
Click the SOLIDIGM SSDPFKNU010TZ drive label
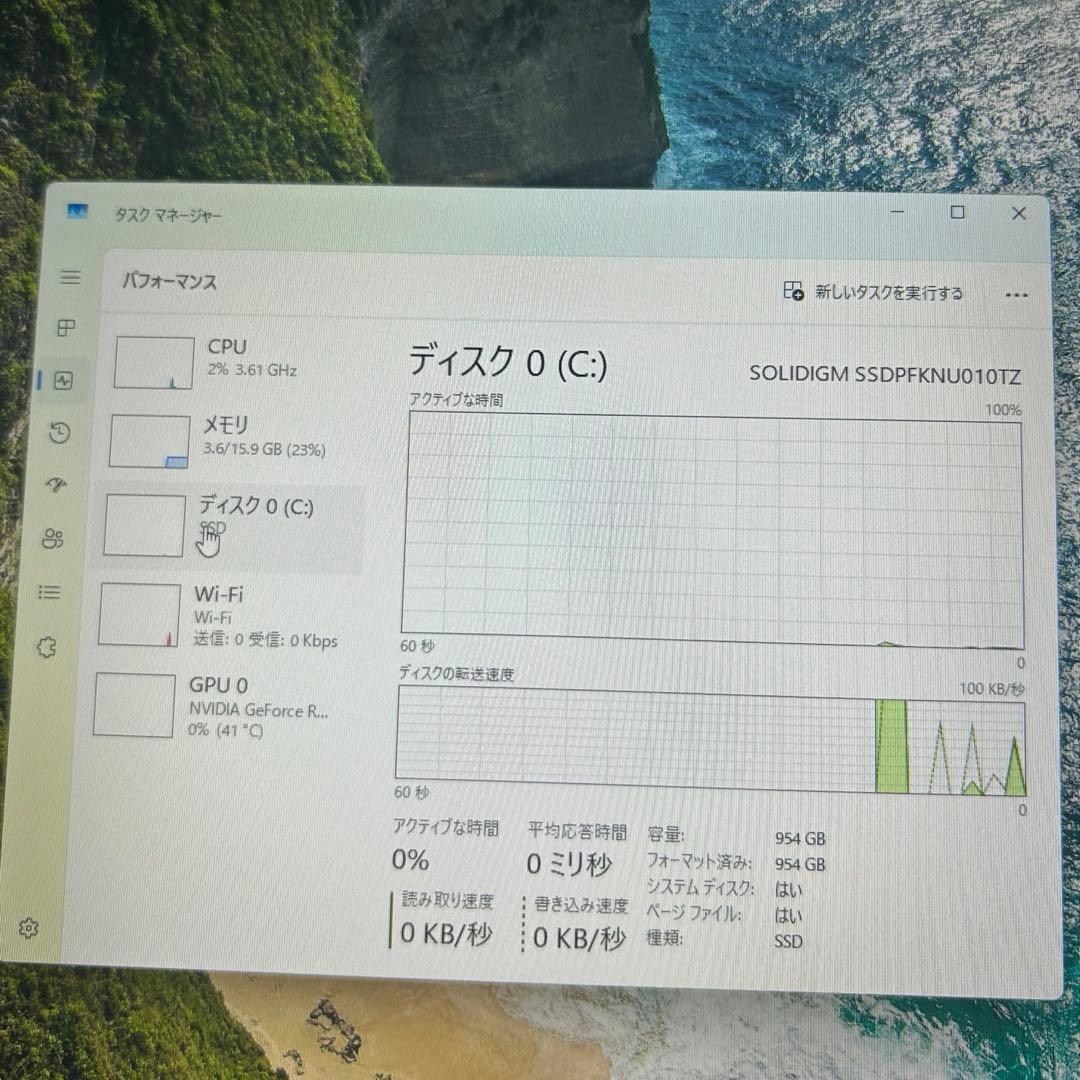[884, 377]
